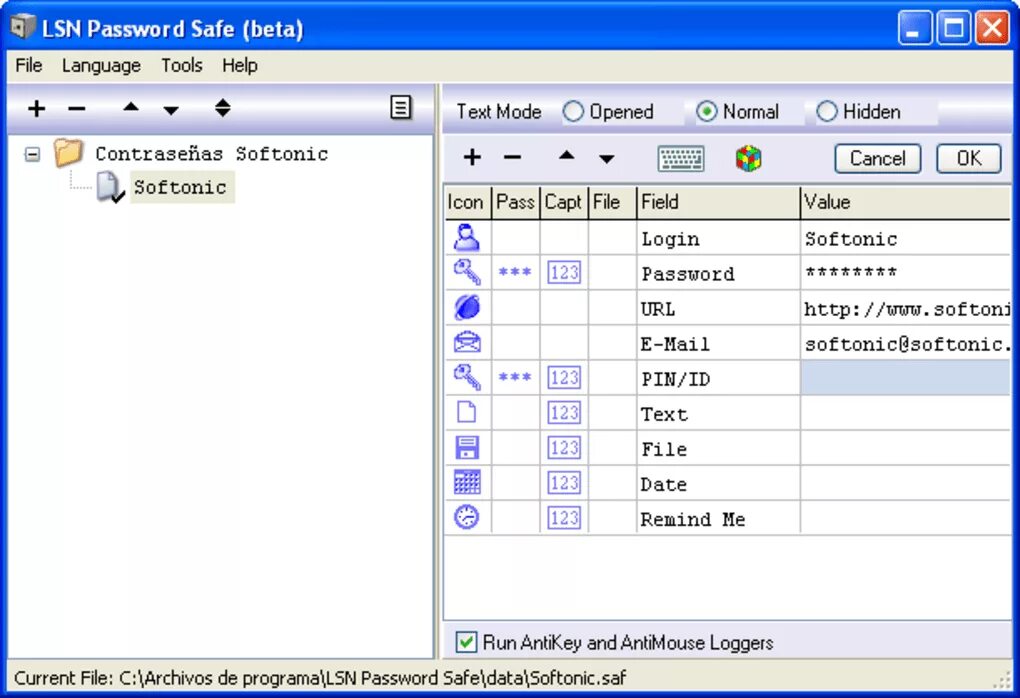1020x698 pixels.
Task: Add a new field row in right panel
Action: pos(472,157)
